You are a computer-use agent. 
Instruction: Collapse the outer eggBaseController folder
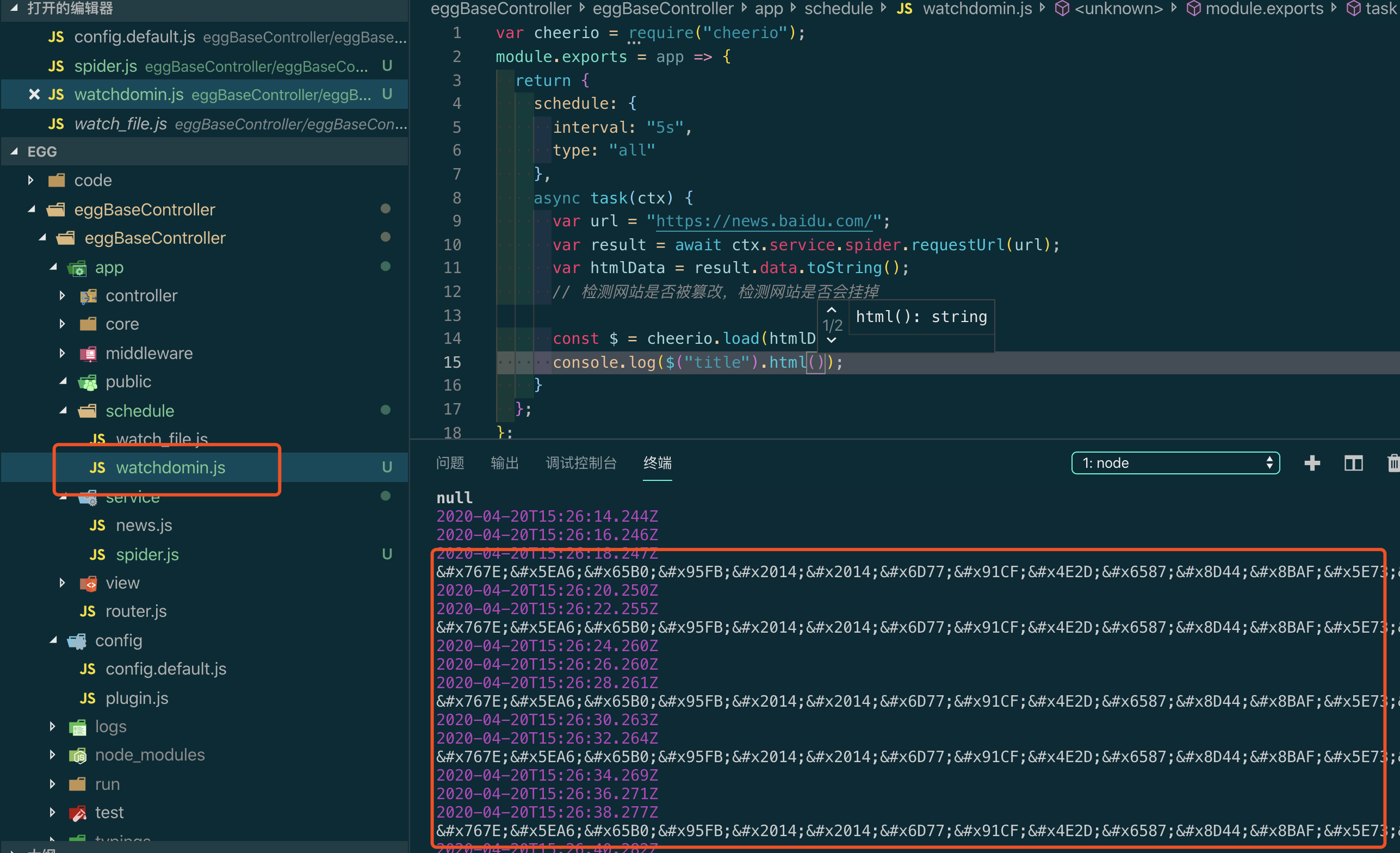click(x=32, y=209)
